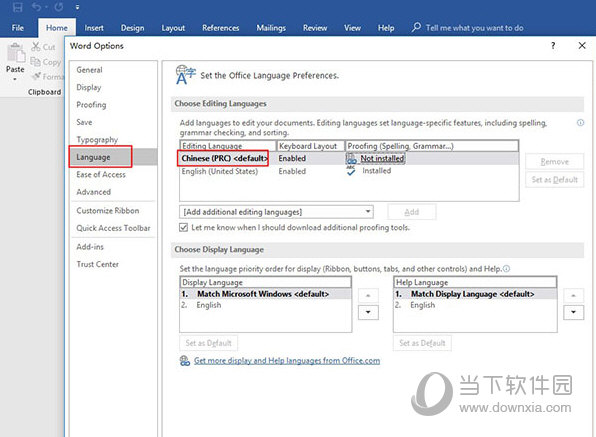Click the Remove language button

coord(555,162)
